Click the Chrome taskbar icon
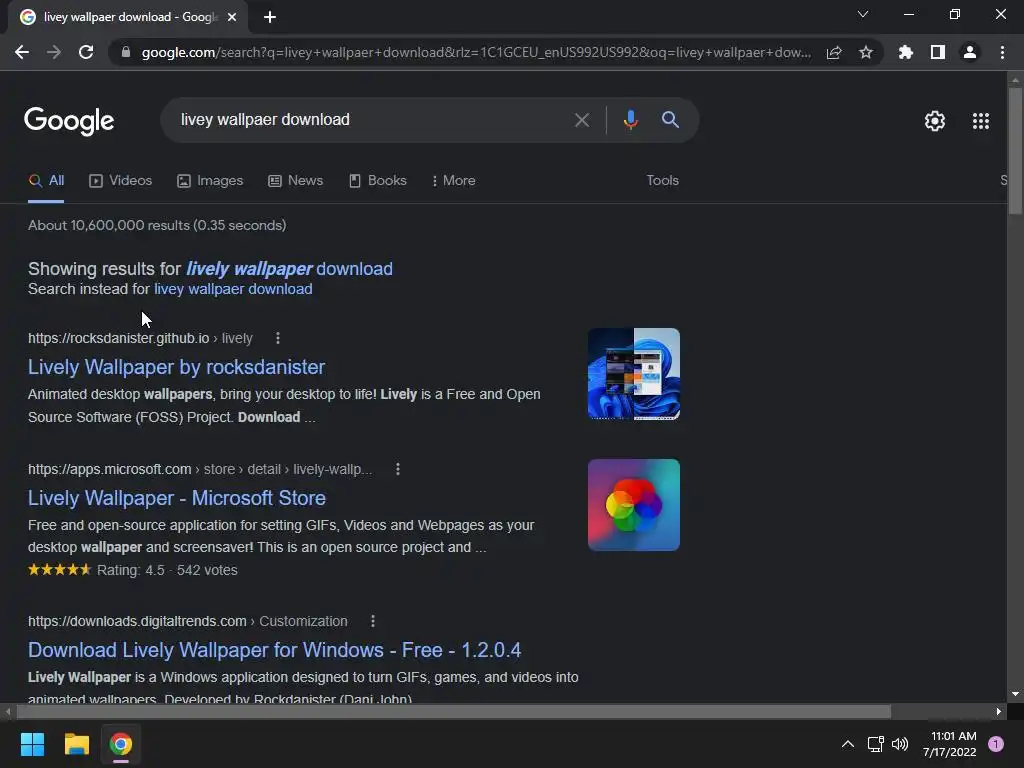 pos(121,744)
